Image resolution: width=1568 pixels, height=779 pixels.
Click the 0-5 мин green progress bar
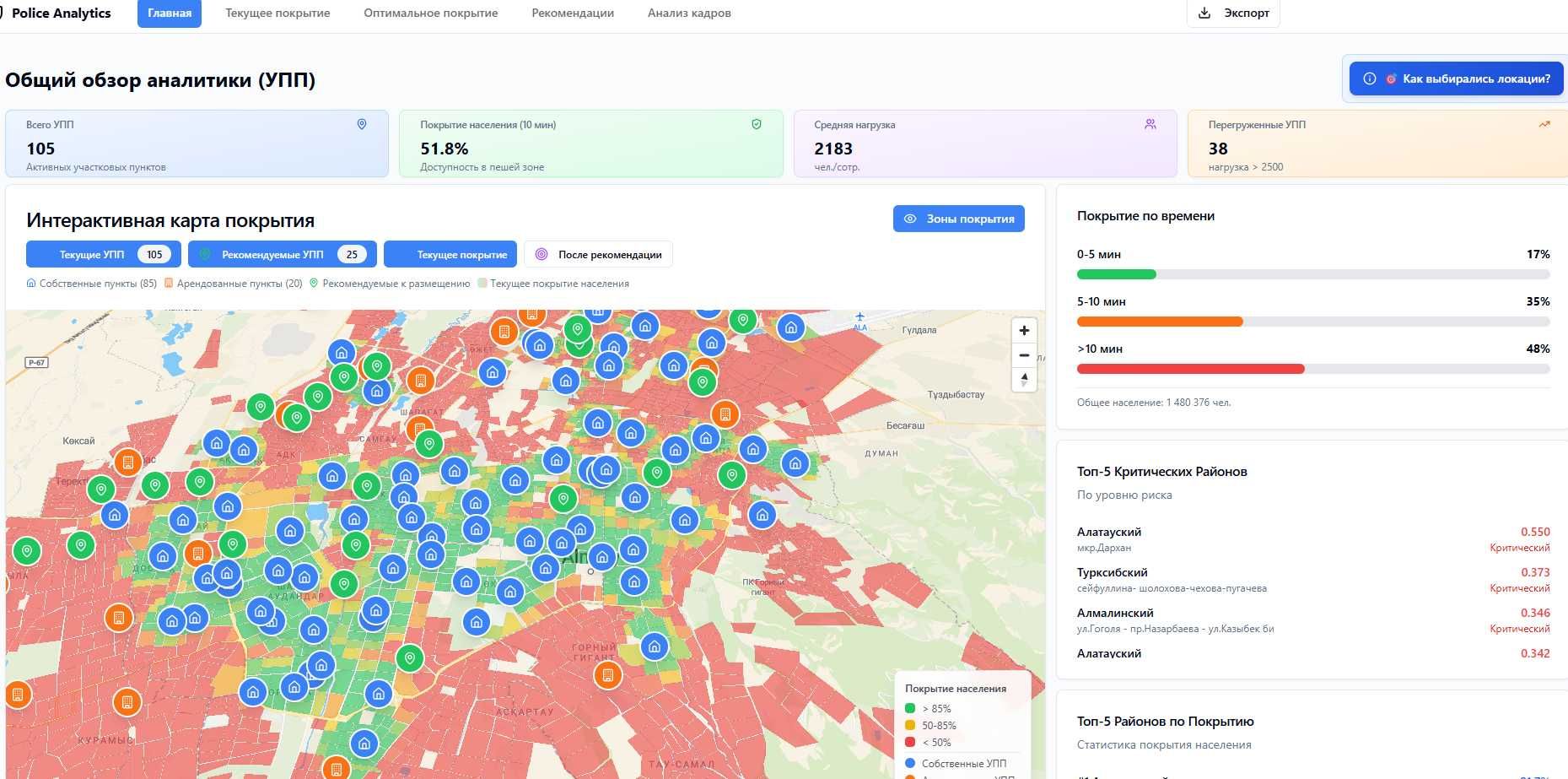1117,274
